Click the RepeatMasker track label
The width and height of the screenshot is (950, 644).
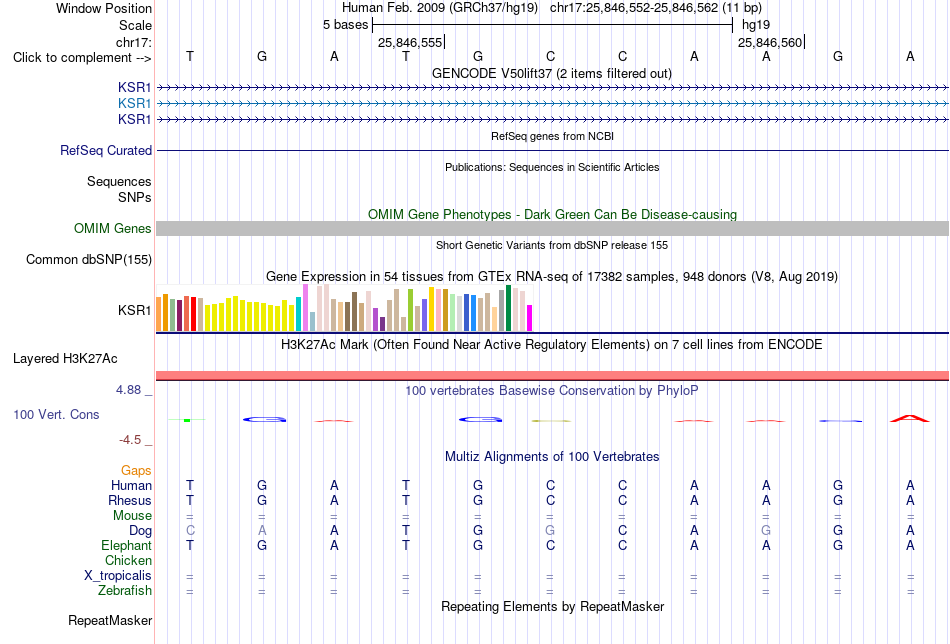coord(110,620)
